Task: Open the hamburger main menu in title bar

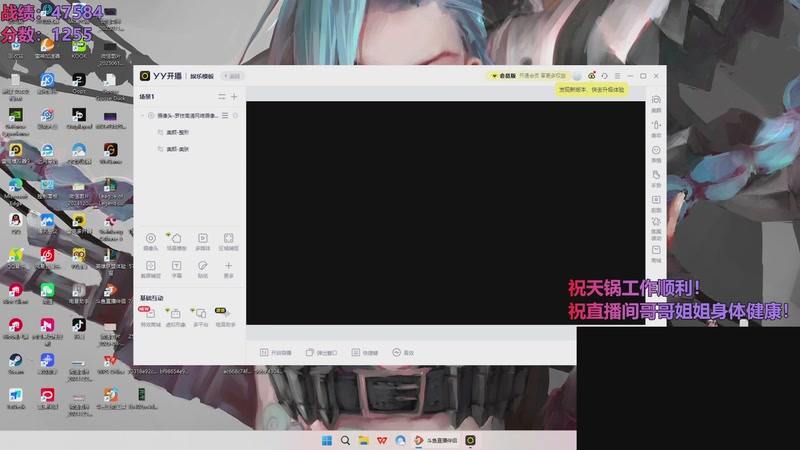Action: tap(617, 76)
